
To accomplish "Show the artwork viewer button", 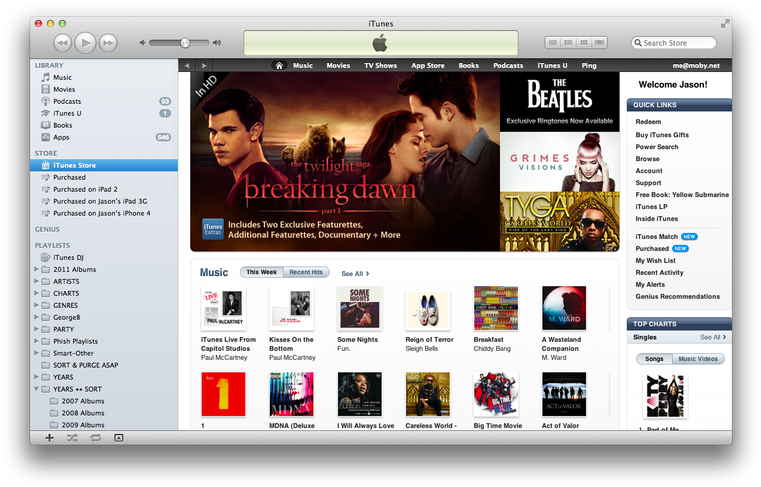I will point(118,437).
